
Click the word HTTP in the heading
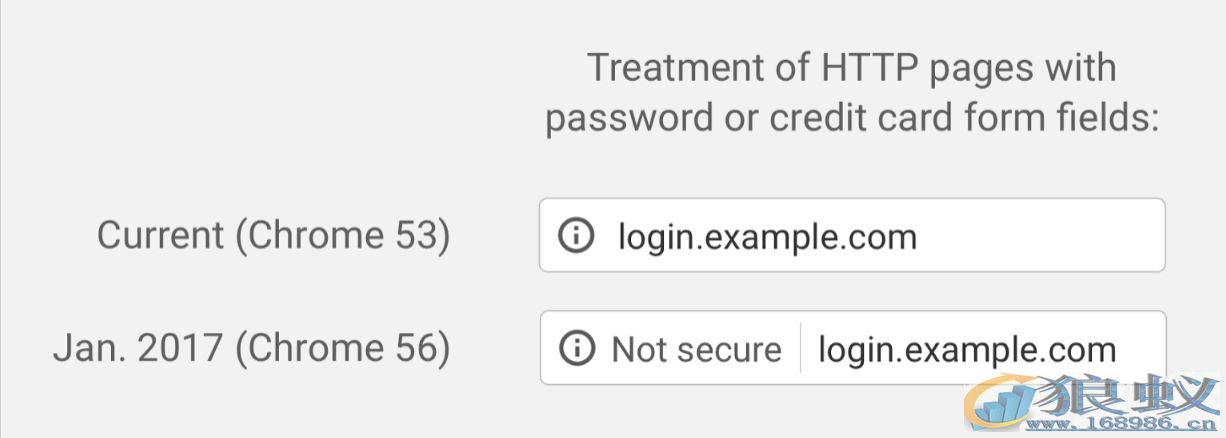(871, 68)
